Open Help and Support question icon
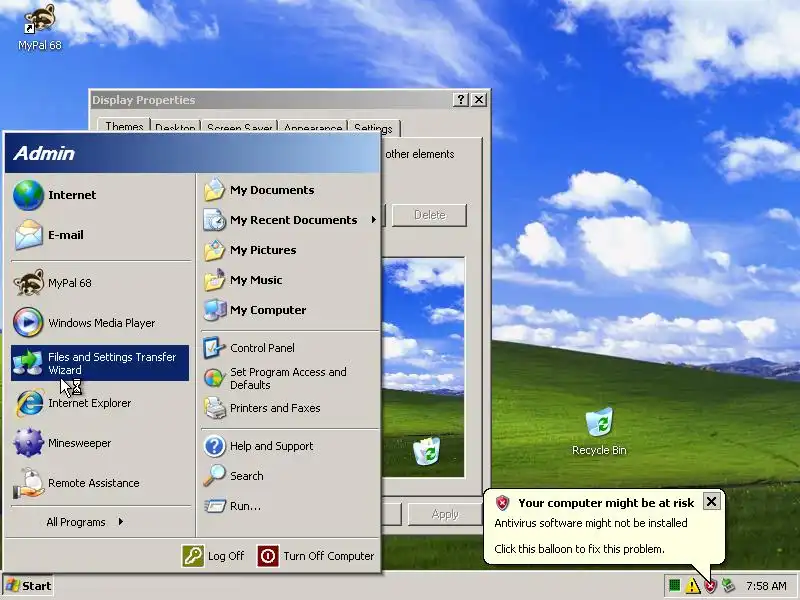The image size is (800, 600). 214,446
